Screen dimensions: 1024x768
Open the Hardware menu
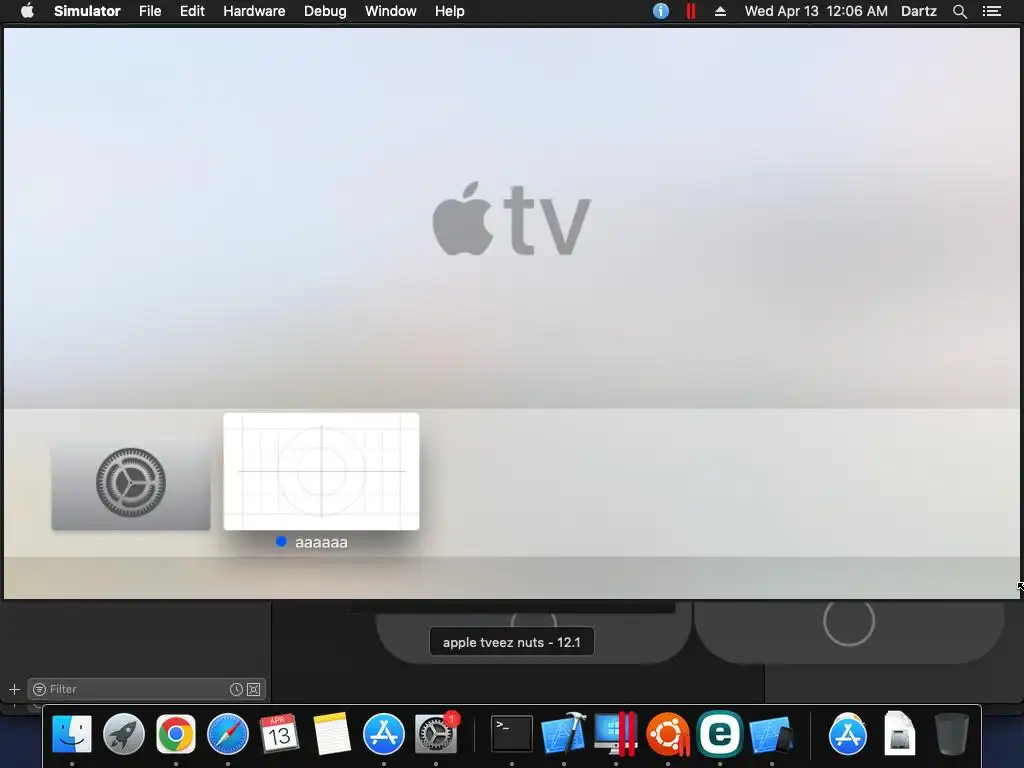(254, 11)
